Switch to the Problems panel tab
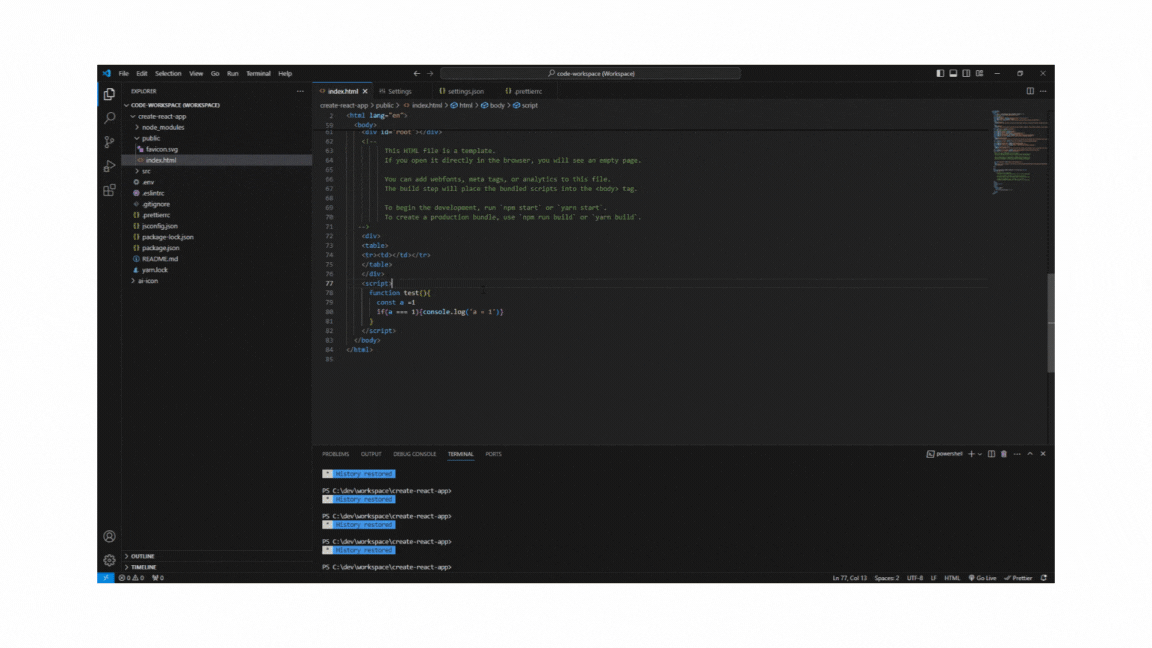 click(336, 454)
